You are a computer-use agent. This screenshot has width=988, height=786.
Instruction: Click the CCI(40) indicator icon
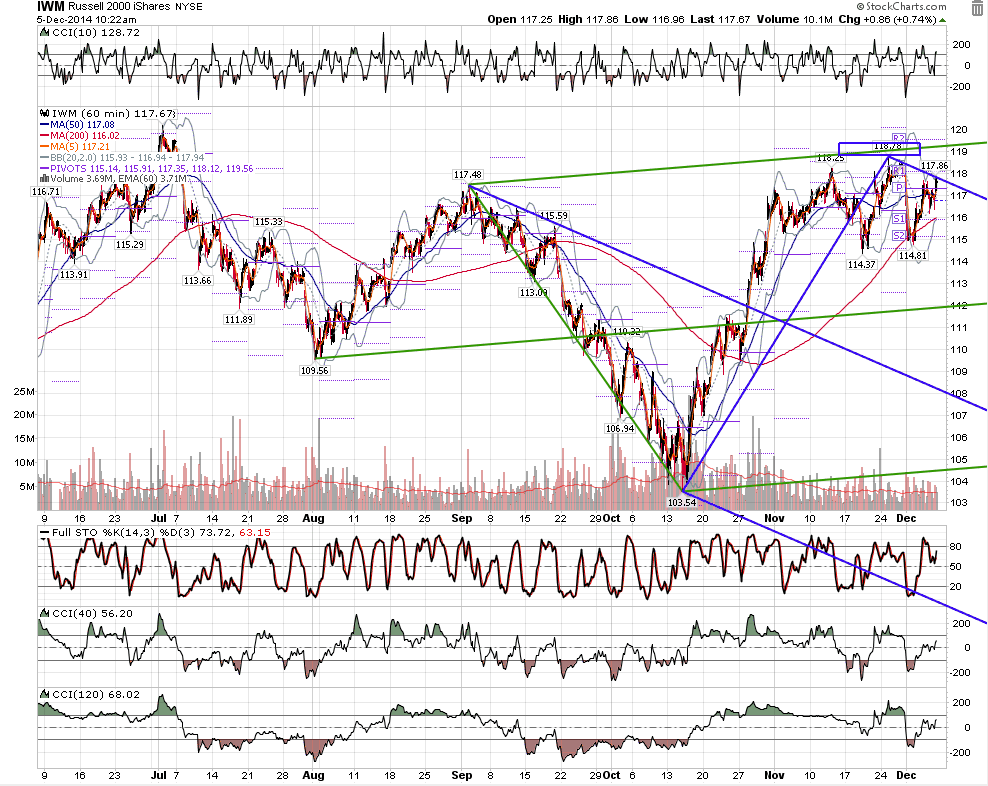(44, 613)
